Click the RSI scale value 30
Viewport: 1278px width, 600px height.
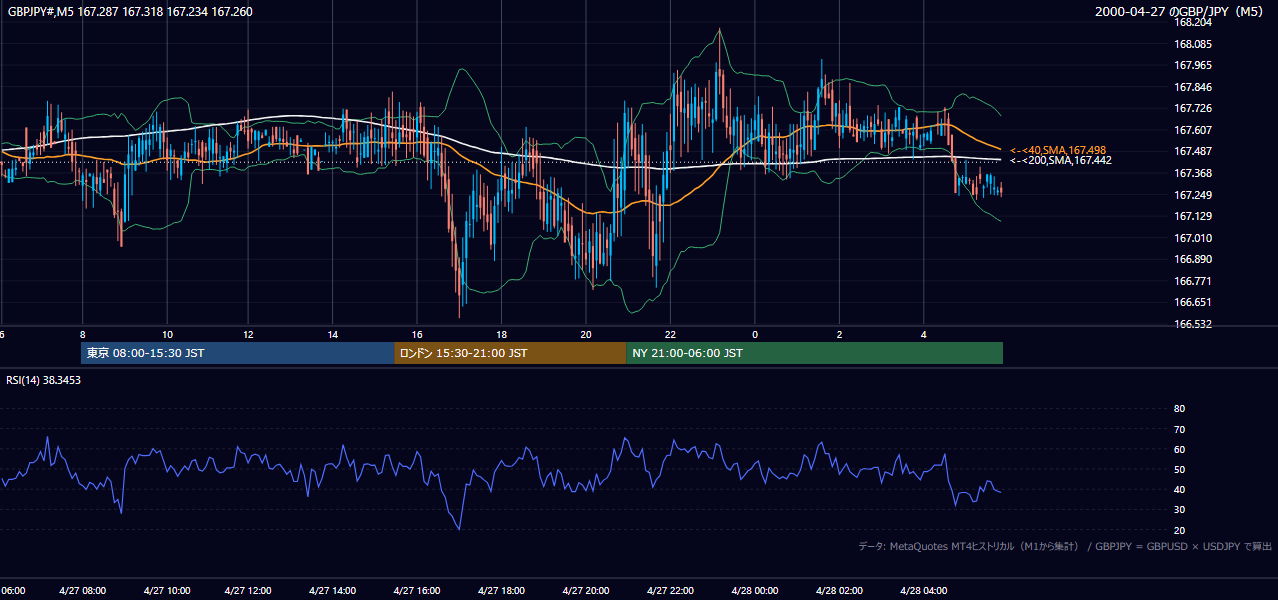pyautogui.click(x=1179, y=510)
